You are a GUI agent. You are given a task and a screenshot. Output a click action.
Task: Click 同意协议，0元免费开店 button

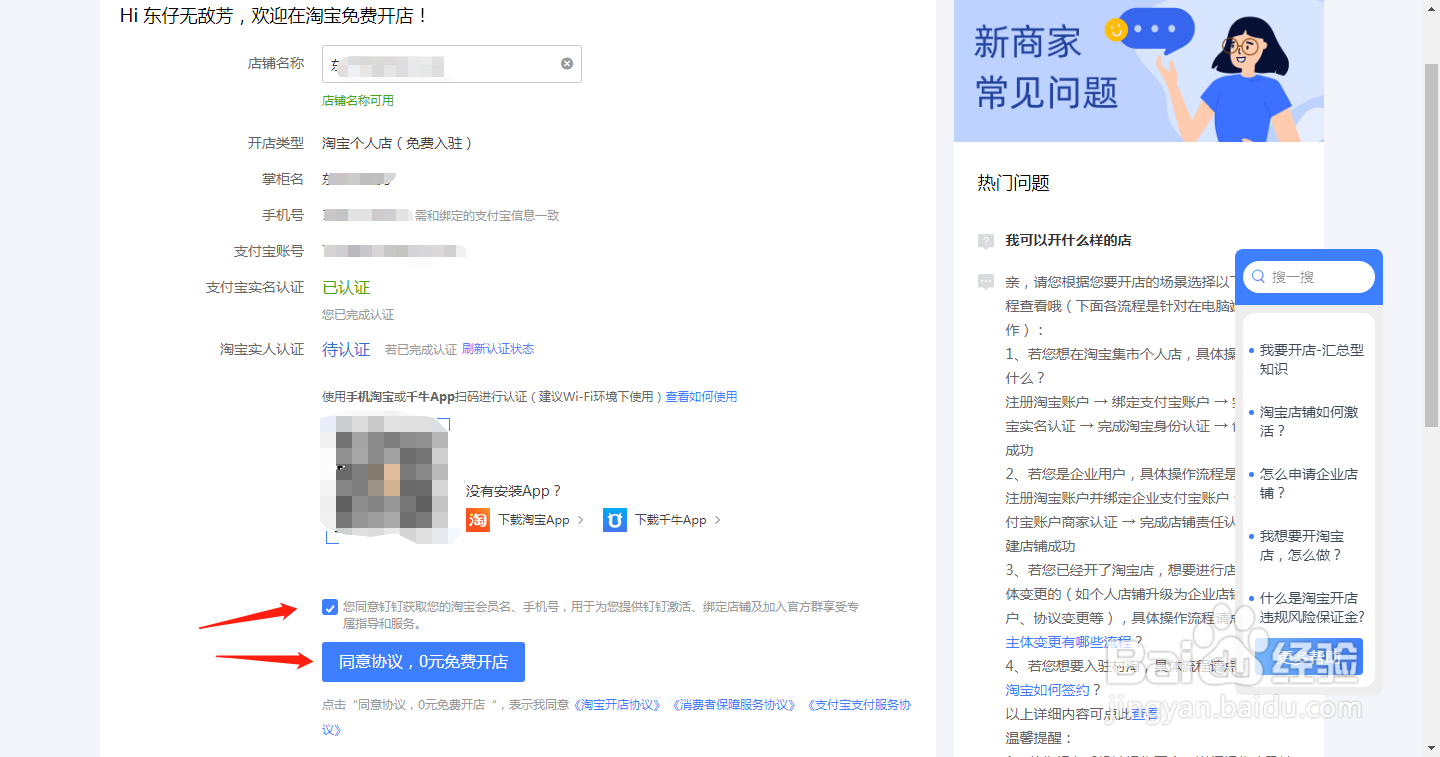click(x=423, y=662)
